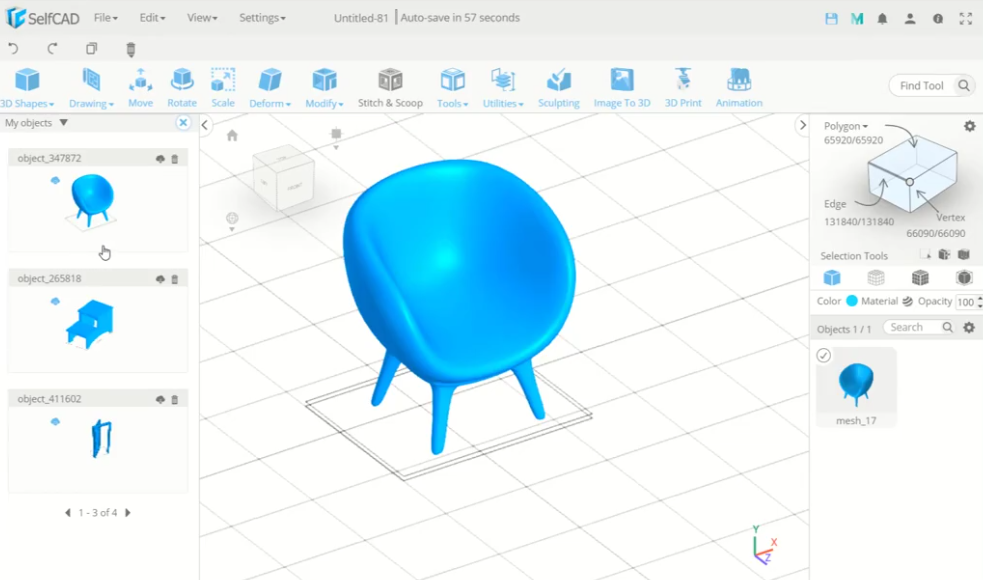Open the 3D Print tool
The height and width of the screenshot is (580, 983).
683,88
